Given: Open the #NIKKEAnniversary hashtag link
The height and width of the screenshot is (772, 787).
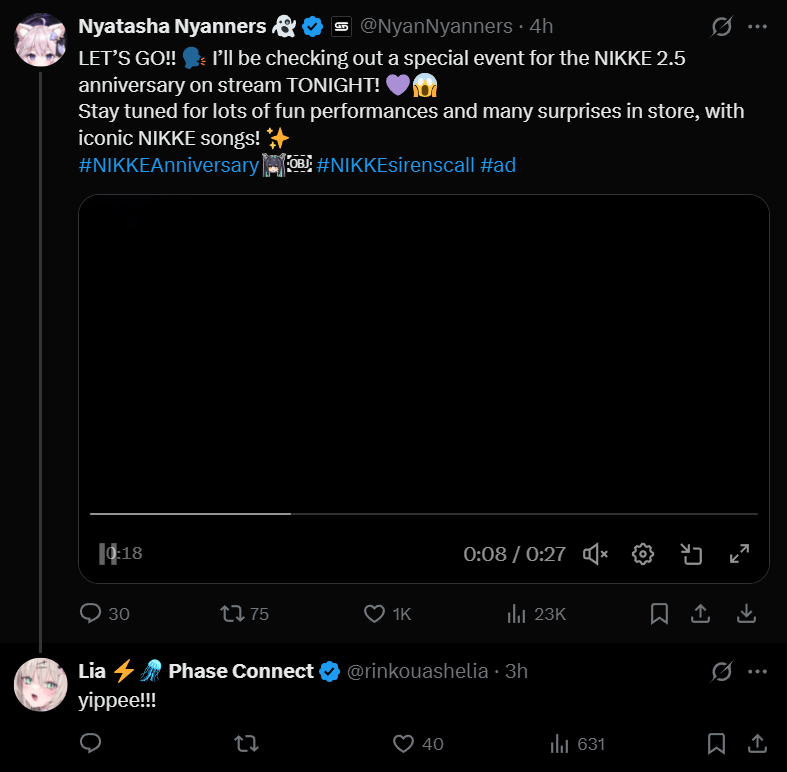Looking at the screenshot, I should pyautogui.click(x=168, y=165).
